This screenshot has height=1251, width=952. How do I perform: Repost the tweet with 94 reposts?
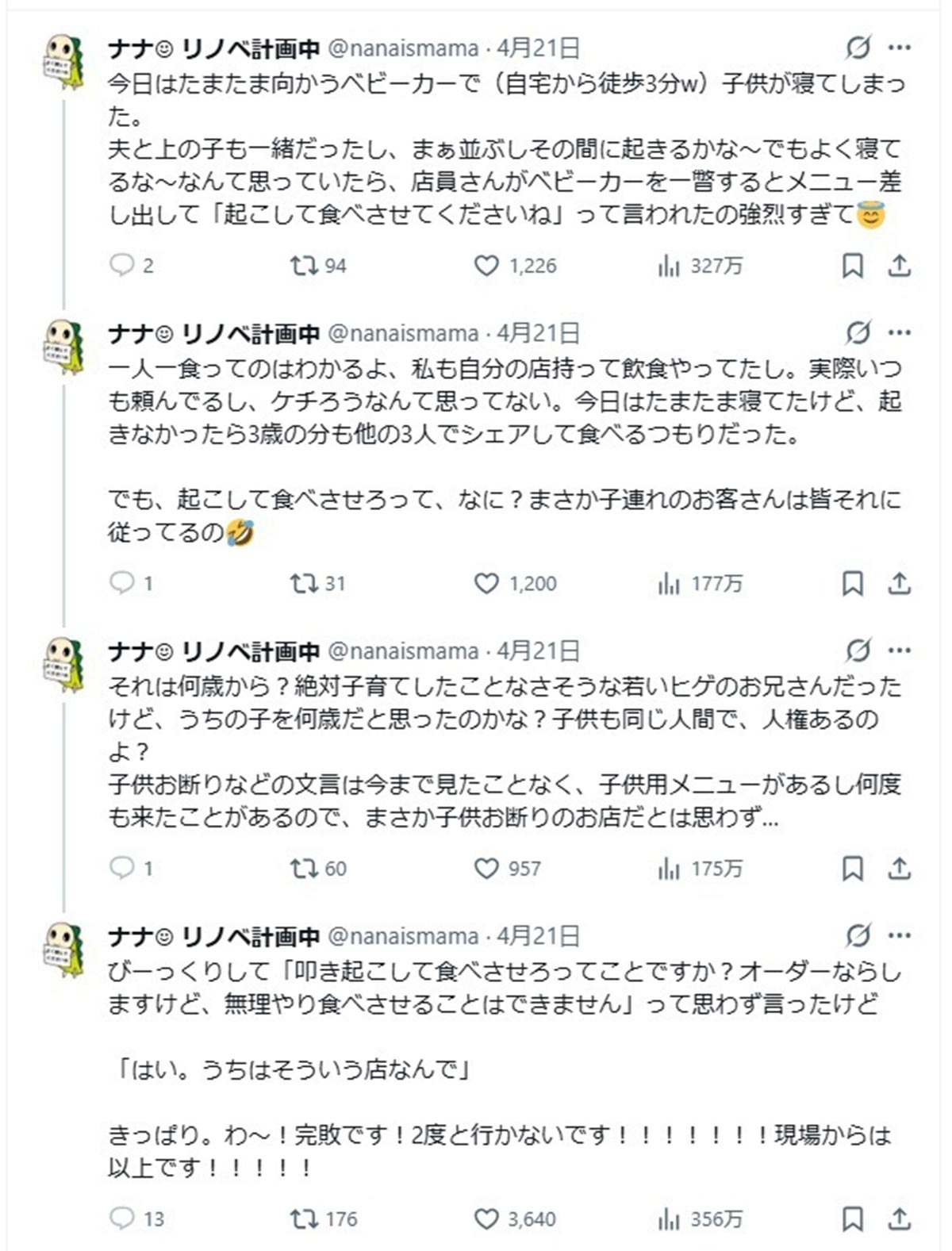(x=303, y=265)
